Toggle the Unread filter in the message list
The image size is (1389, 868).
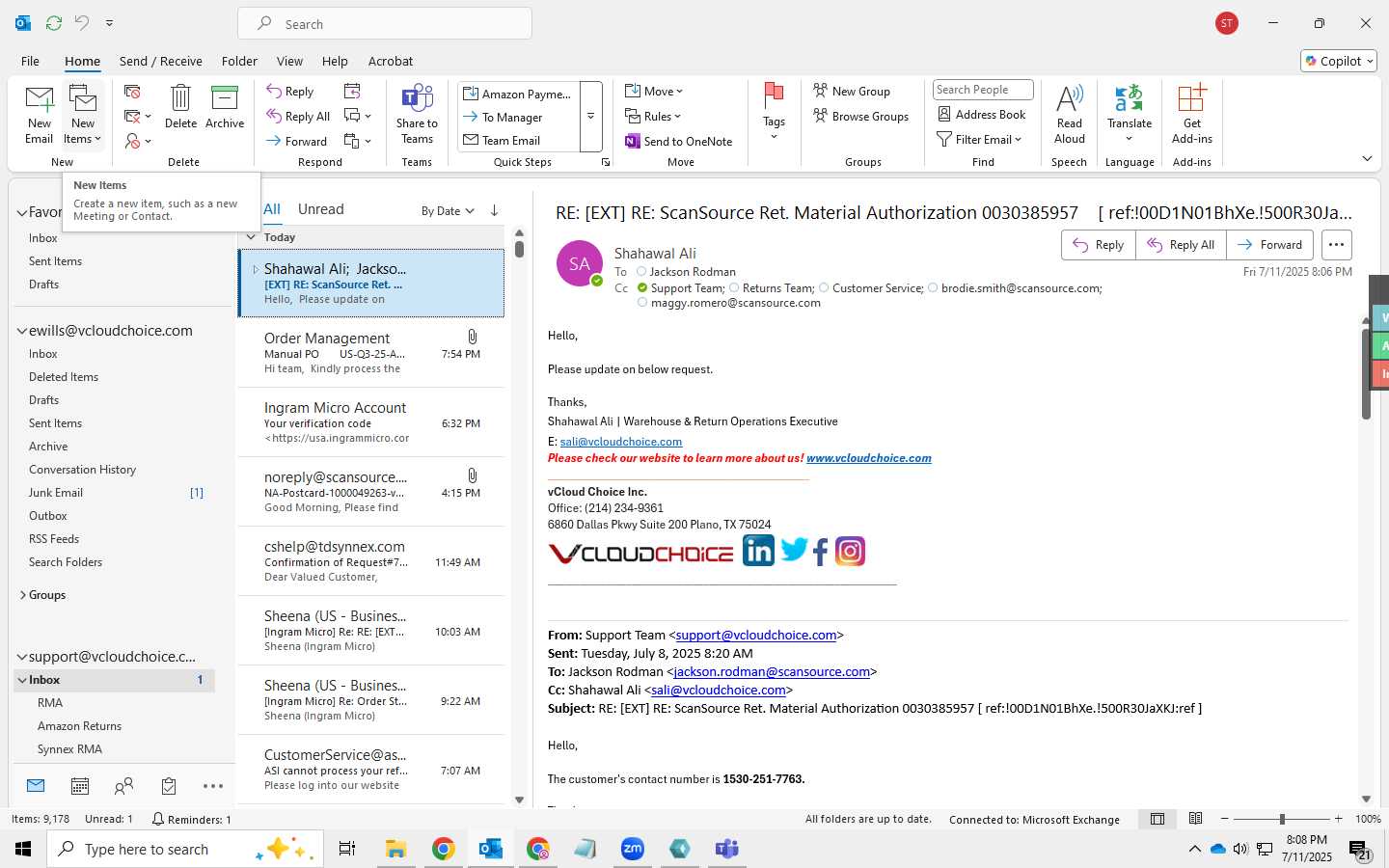click(321, 209)
